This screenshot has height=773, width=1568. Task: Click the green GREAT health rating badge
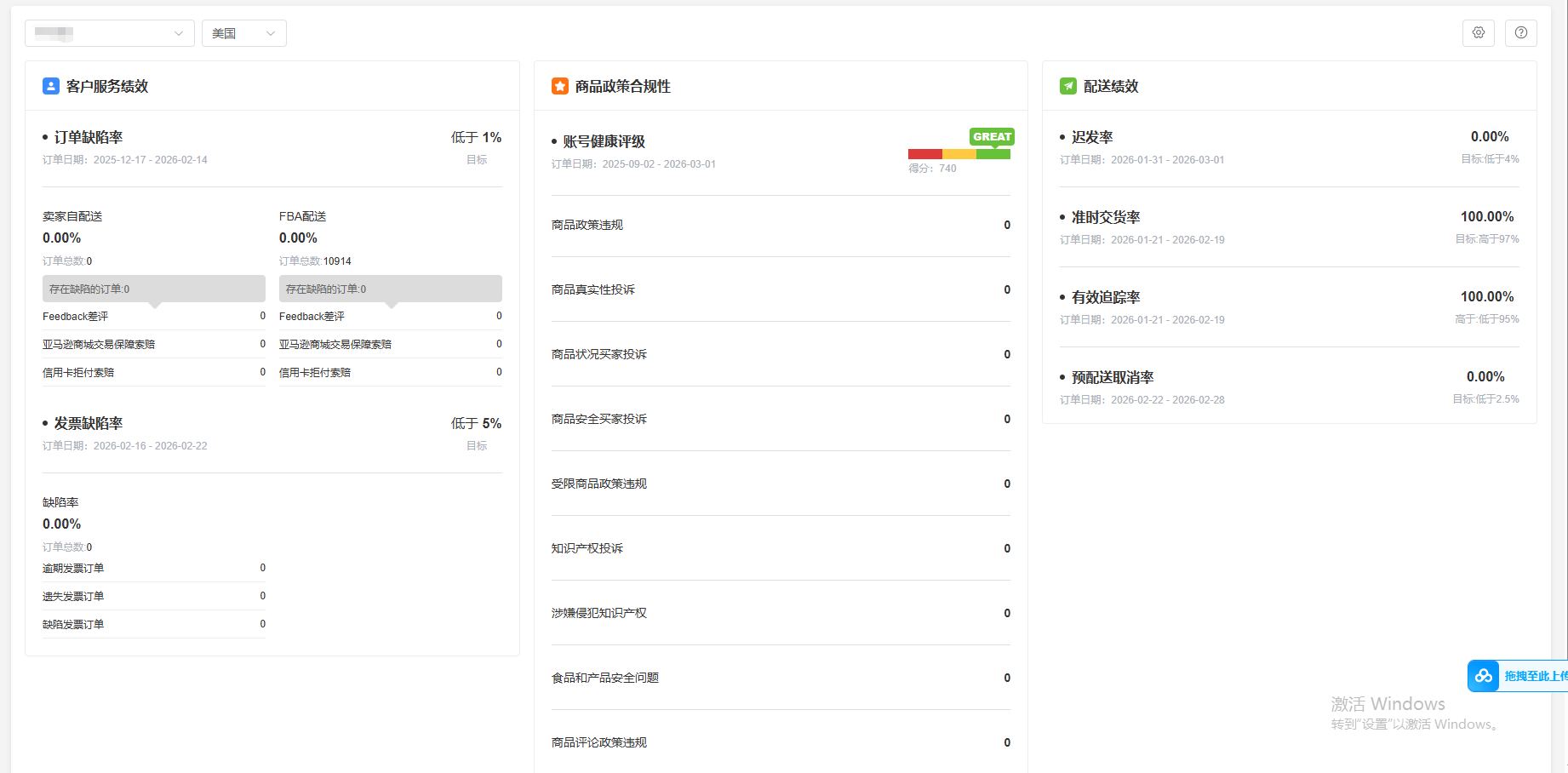tap(992, 136)
